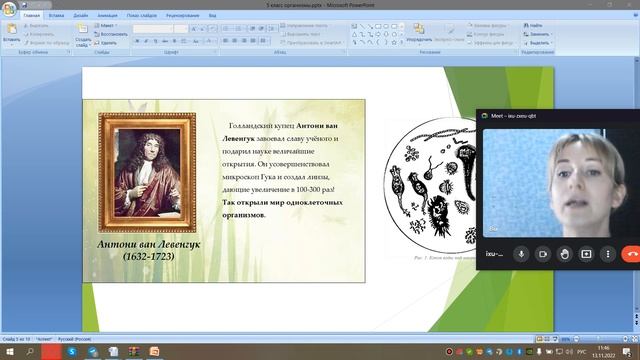The height and width of the screenshot is (360, 640).
Task: Open Windows taskbar search
Action: pos(30,351)
